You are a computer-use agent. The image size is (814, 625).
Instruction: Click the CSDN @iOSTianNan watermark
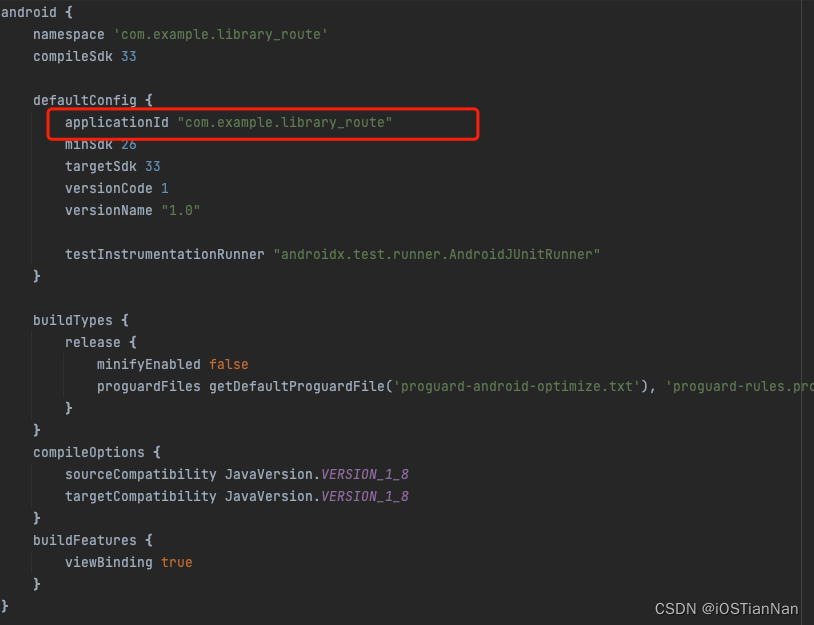point(726,608)
